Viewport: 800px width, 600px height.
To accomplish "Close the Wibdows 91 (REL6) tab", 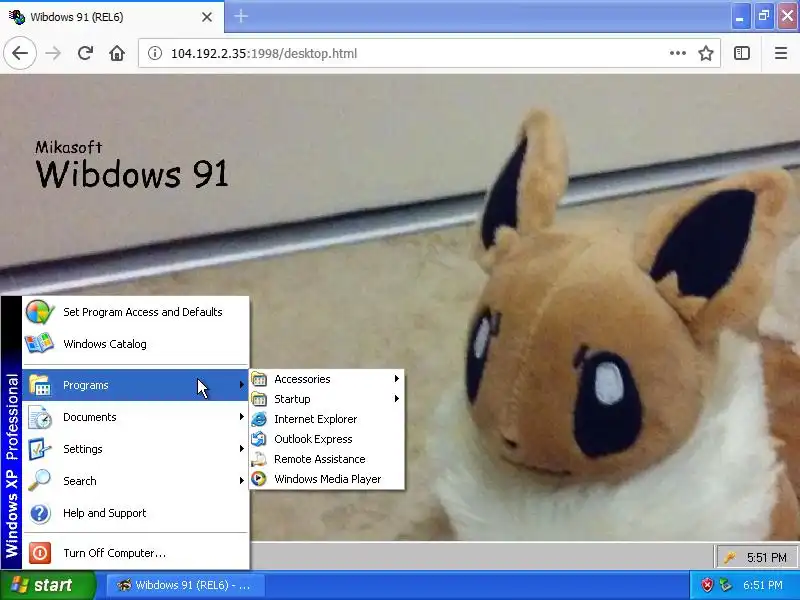I will click(207, 17).
